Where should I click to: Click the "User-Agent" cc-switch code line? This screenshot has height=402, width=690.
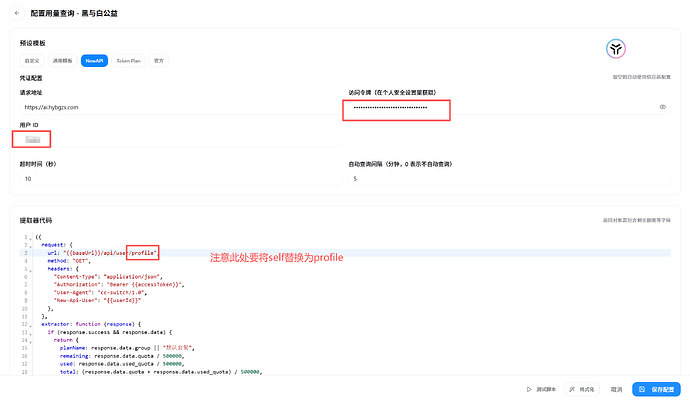pyautogui.click(x=100, y=292)
